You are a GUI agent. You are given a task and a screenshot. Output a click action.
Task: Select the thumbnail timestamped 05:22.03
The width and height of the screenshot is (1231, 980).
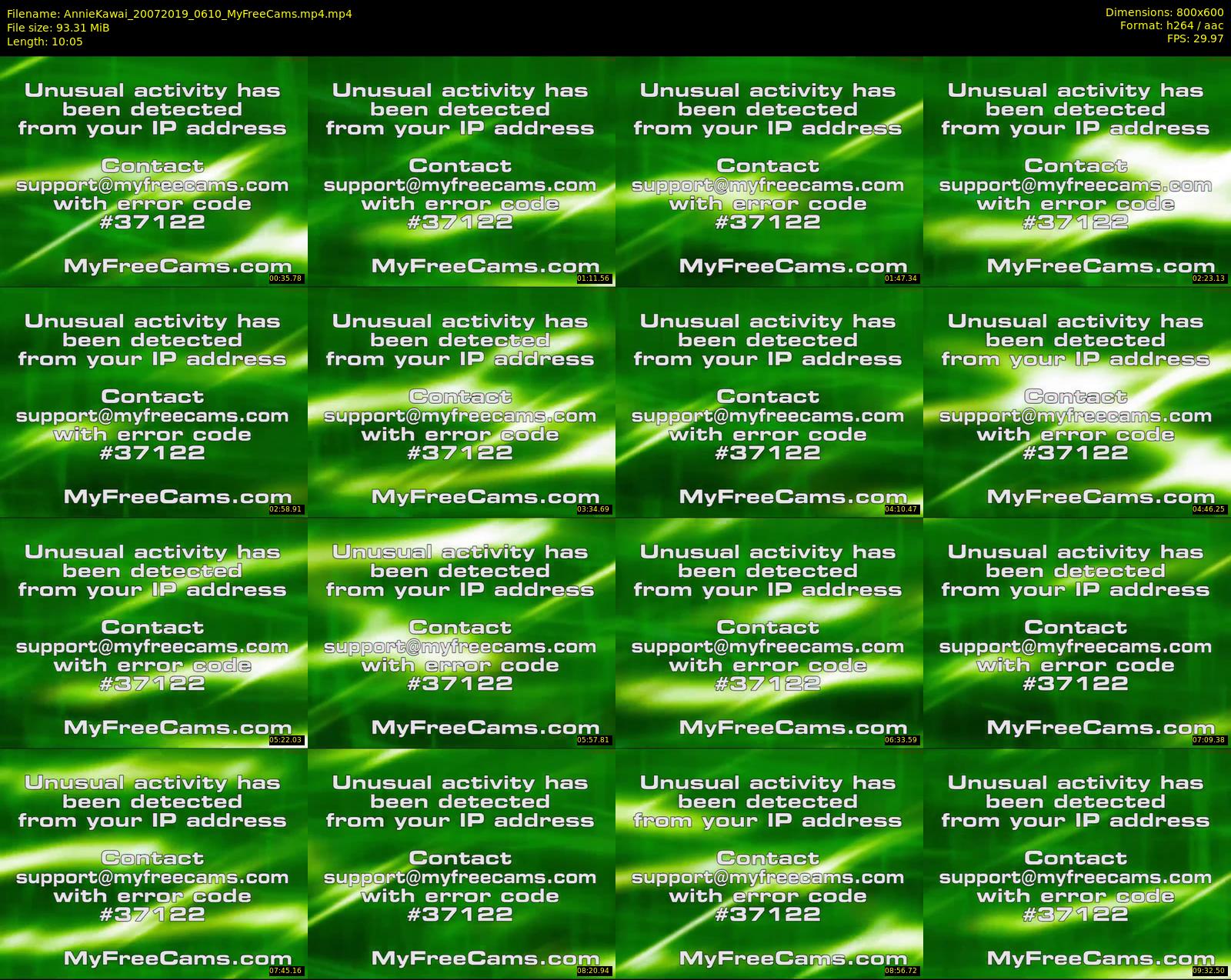pyautogui.click(x=154, y=632)
